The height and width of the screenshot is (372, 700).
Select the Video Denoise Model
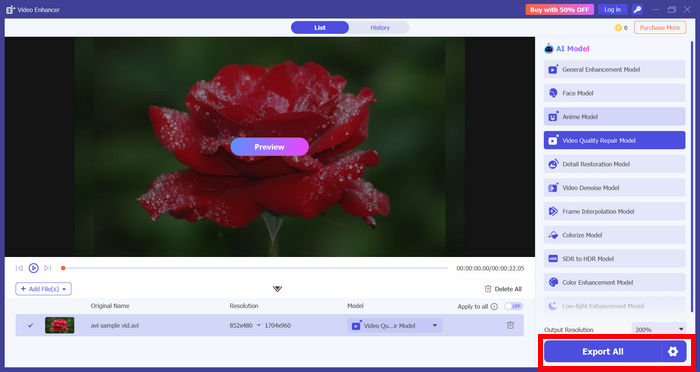(x=614, y=188)
